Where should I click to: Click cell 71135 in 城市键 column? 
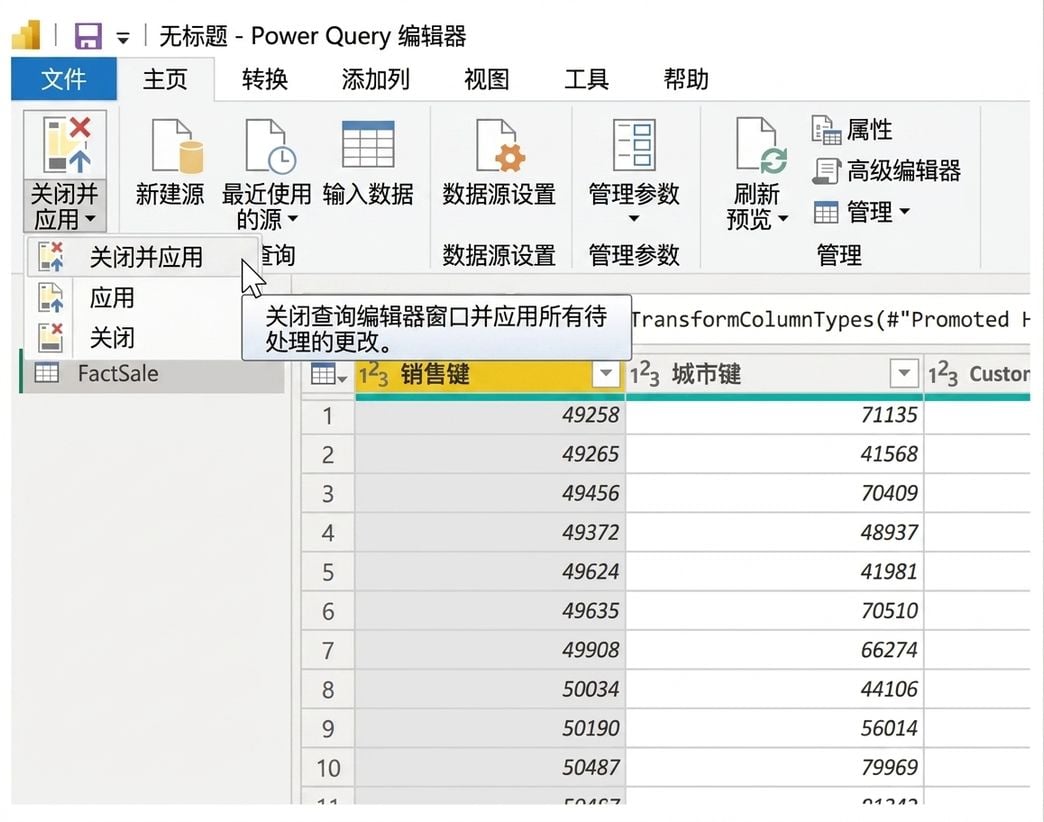tap(774, 415)
